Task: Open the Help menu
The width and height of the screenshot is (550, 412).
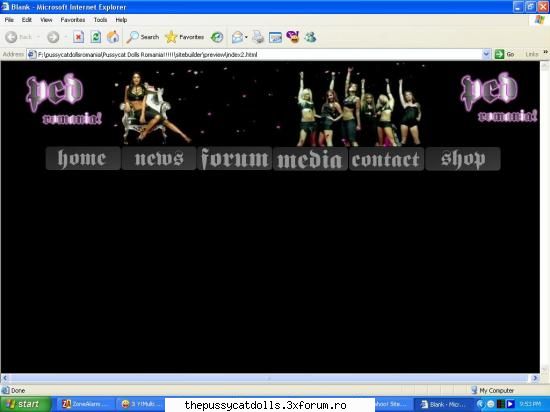Action: 121,20
